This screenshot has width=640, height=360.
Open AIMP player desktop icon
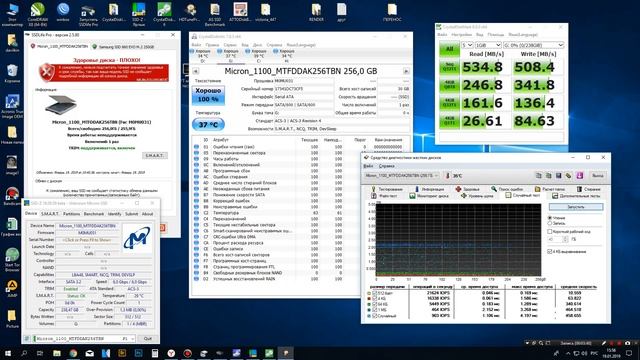tap(12, 288)
